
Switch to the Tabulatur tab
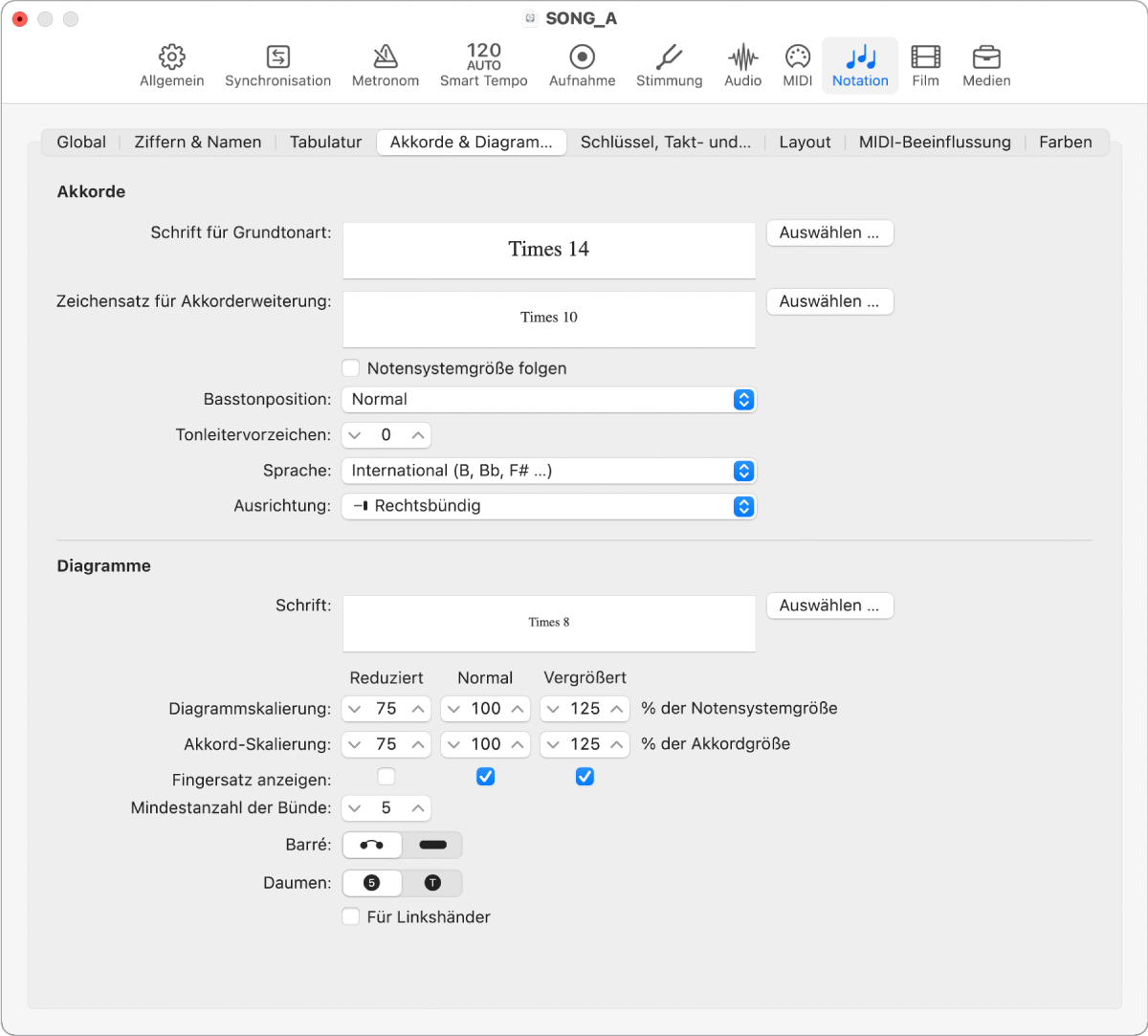325,142
